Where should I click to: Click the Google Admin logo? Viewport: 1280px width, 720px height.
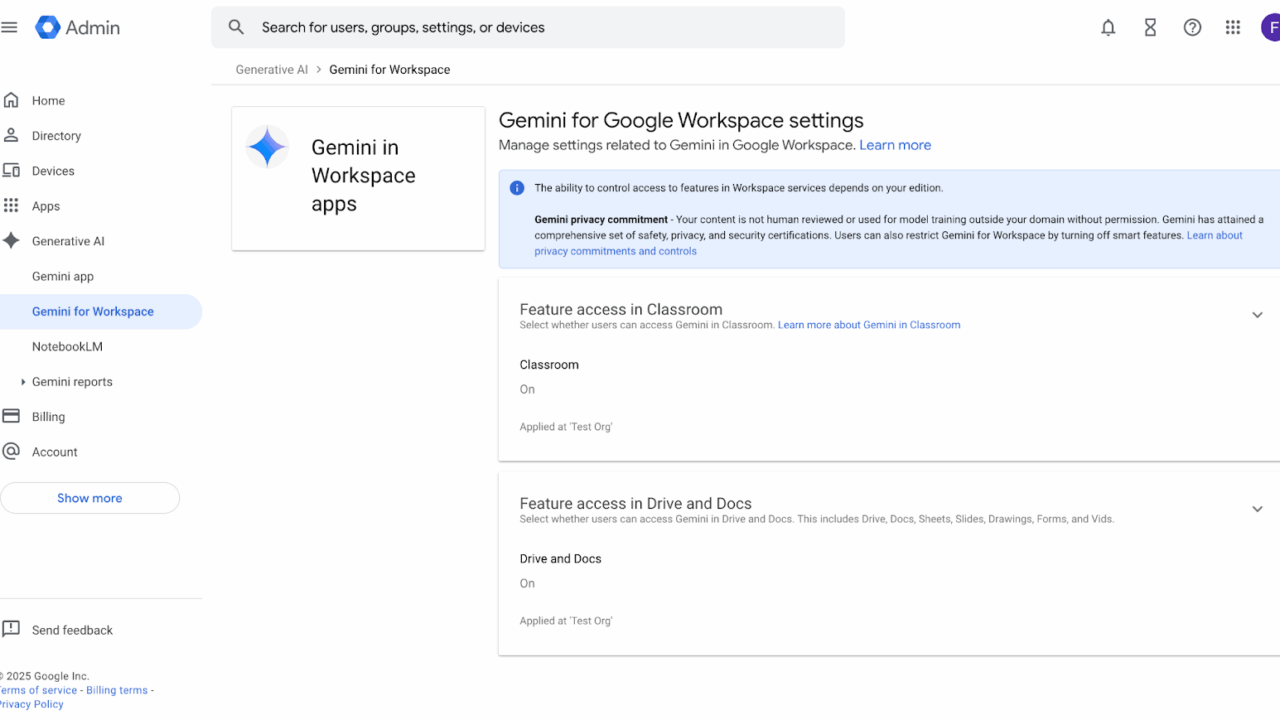coord(77,27)
